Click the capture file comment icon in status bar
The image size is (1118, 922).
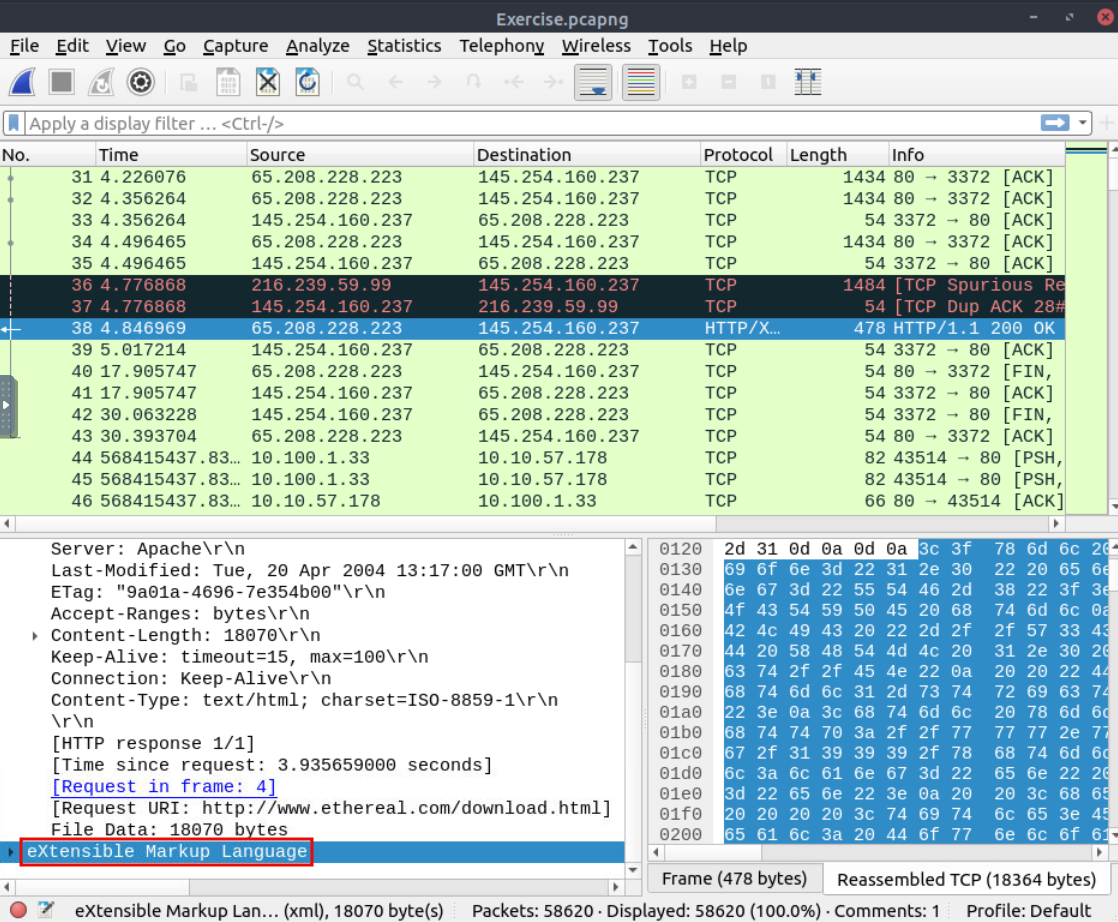coord(46,910)
